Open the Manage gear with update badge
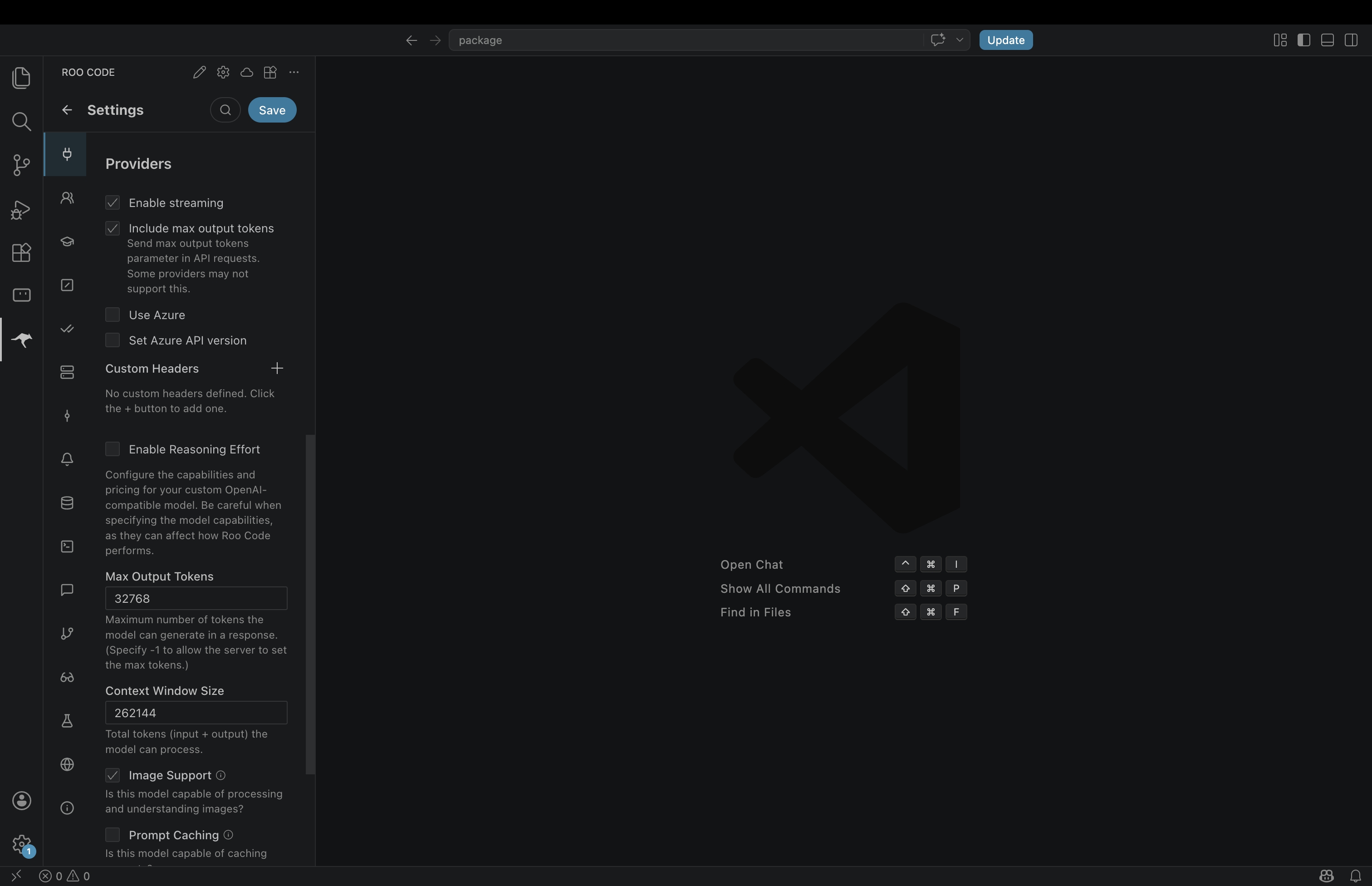Screen dimensions: 1372x886 pos(21,844)
